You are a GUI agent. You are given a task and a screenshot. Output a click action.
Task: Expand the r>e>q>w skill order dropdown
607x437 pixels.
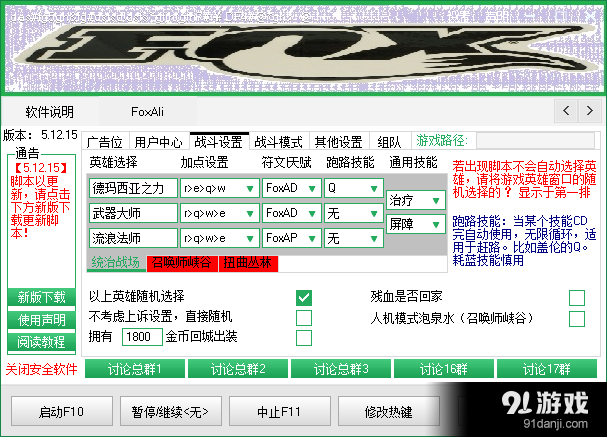[x=219, y=188]
